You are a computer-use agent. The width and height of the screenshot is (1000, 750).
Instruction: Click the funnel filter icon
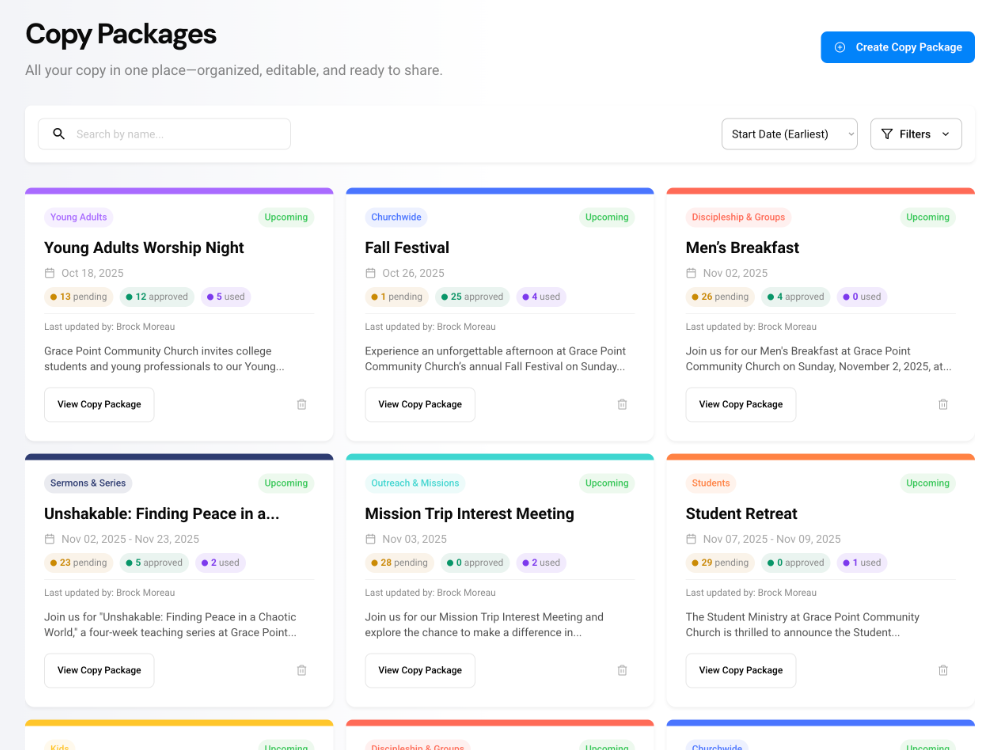click(x=886, y=134)
